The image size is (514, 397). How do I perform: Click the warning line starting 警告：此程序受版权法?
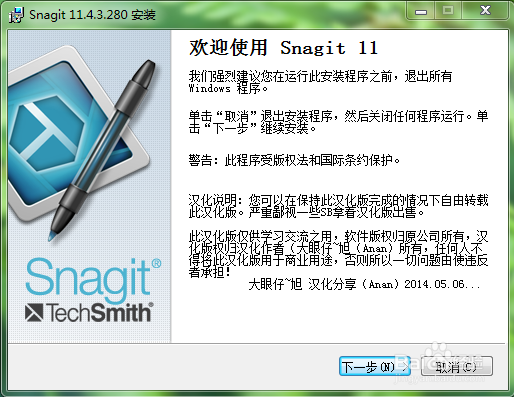click(294, 160)
